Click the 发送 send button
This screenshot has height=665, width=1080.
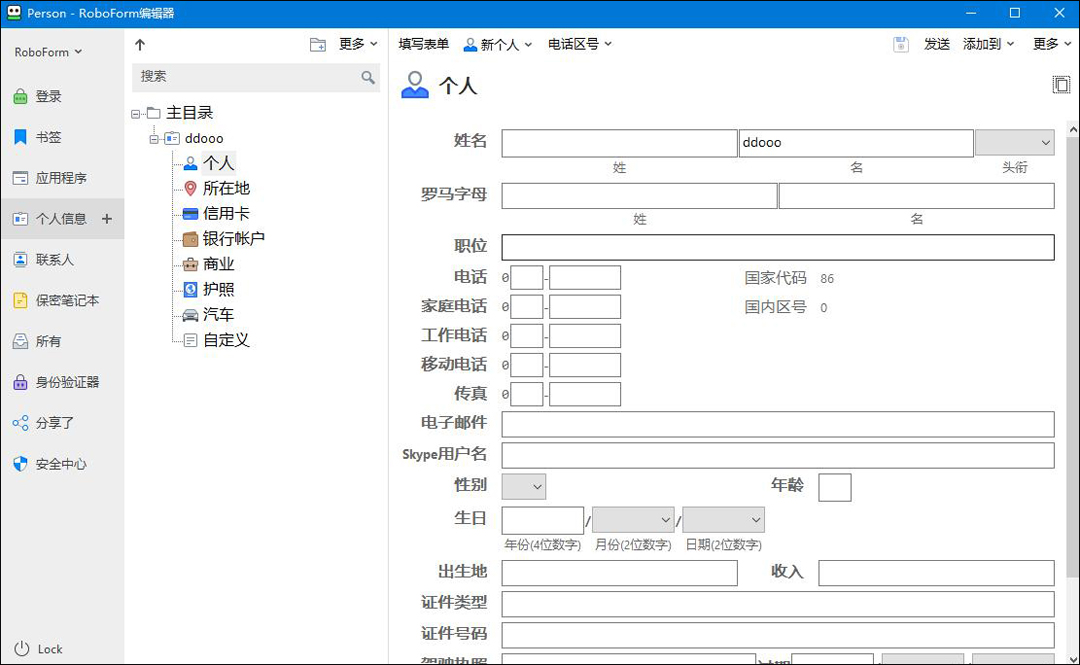[x=937, y=44]
